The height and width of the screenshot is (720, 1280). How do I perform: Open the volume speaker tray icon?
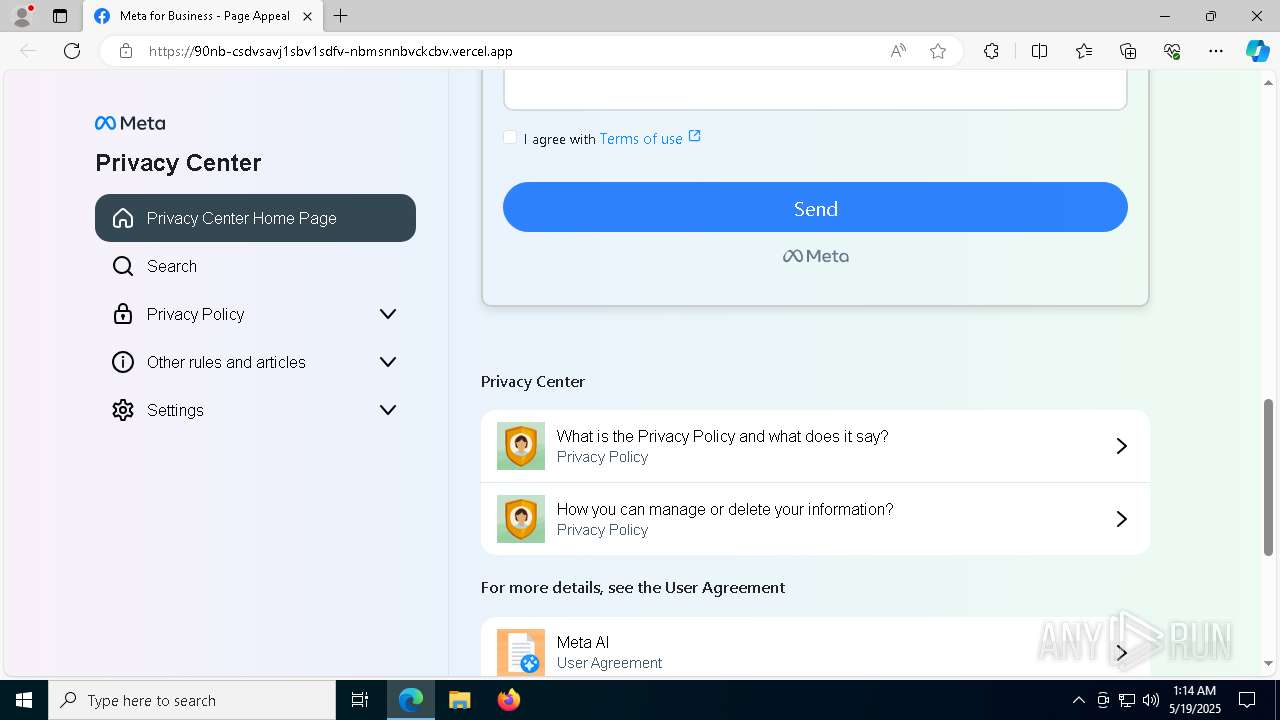[1150, 700]
